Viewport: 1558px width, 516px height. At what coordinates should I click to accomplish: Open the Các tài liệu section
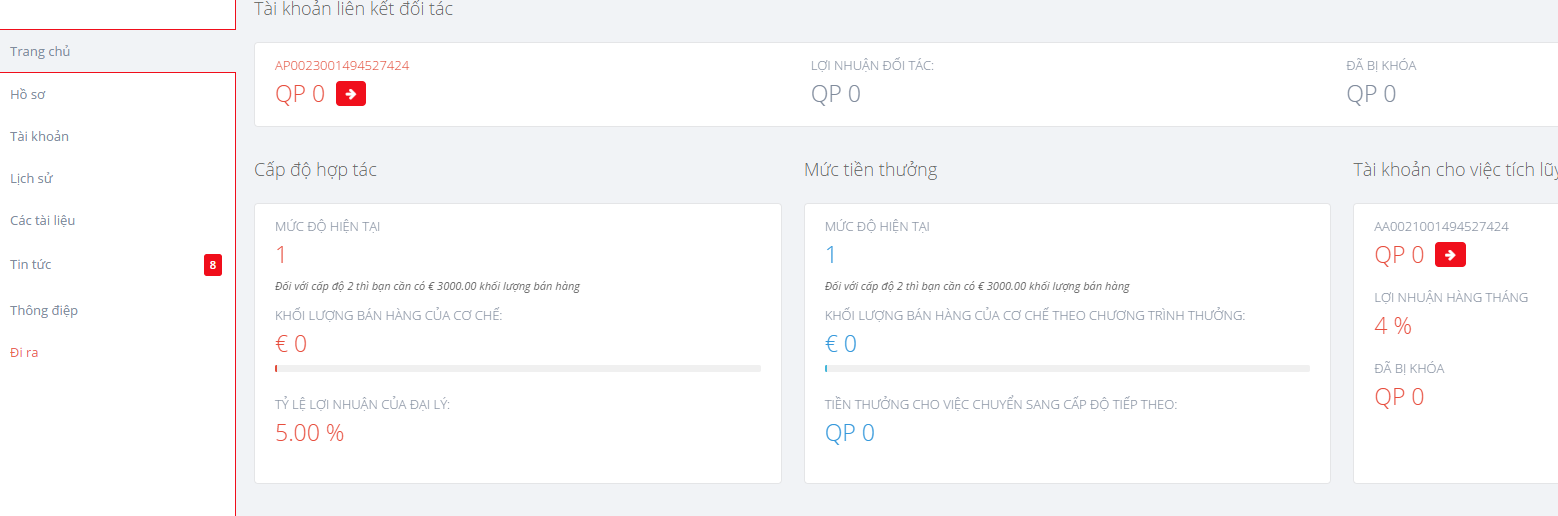(x=43, y=220)
